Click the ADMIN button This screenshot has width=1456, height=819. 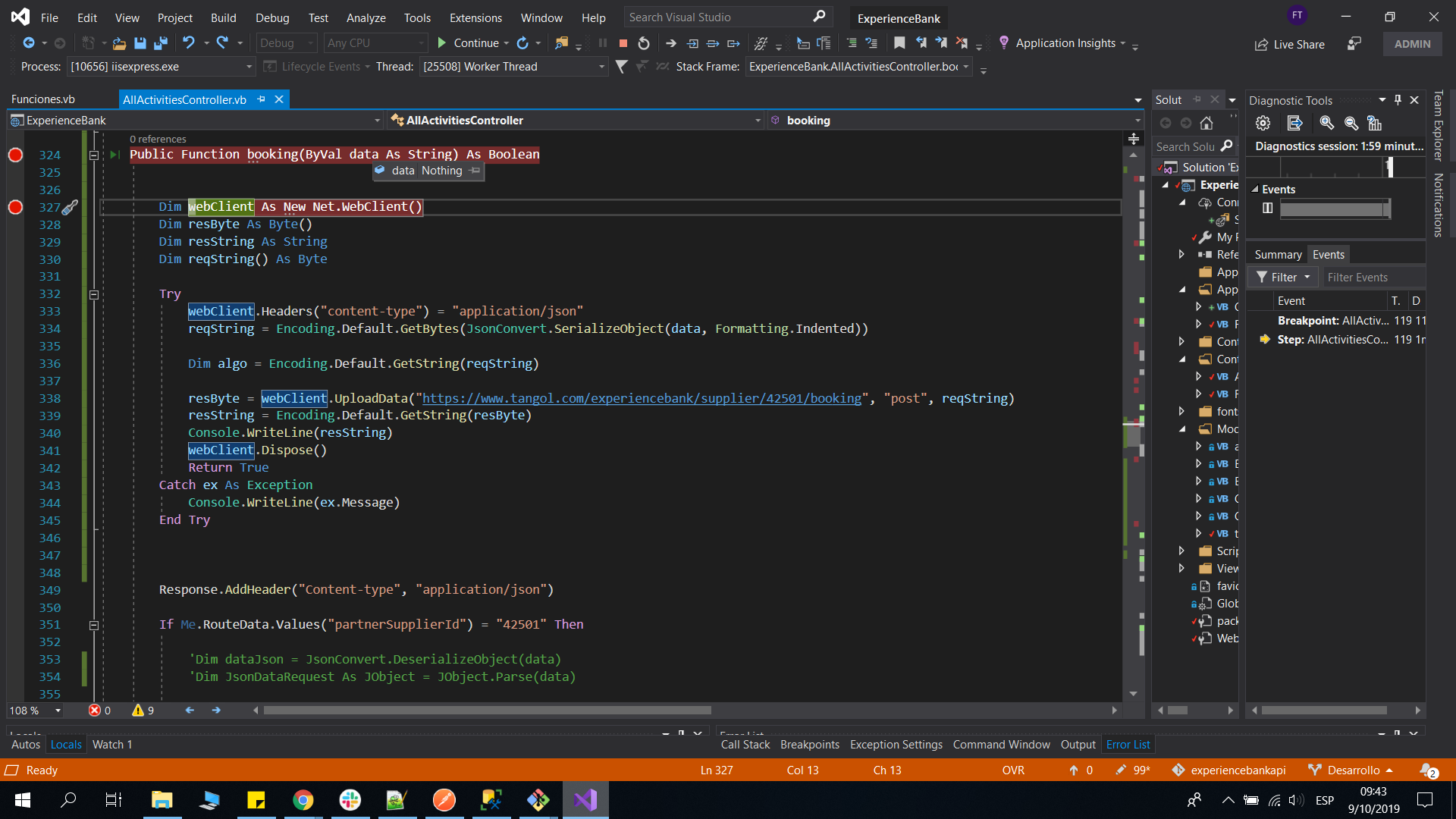[1412, 44]
